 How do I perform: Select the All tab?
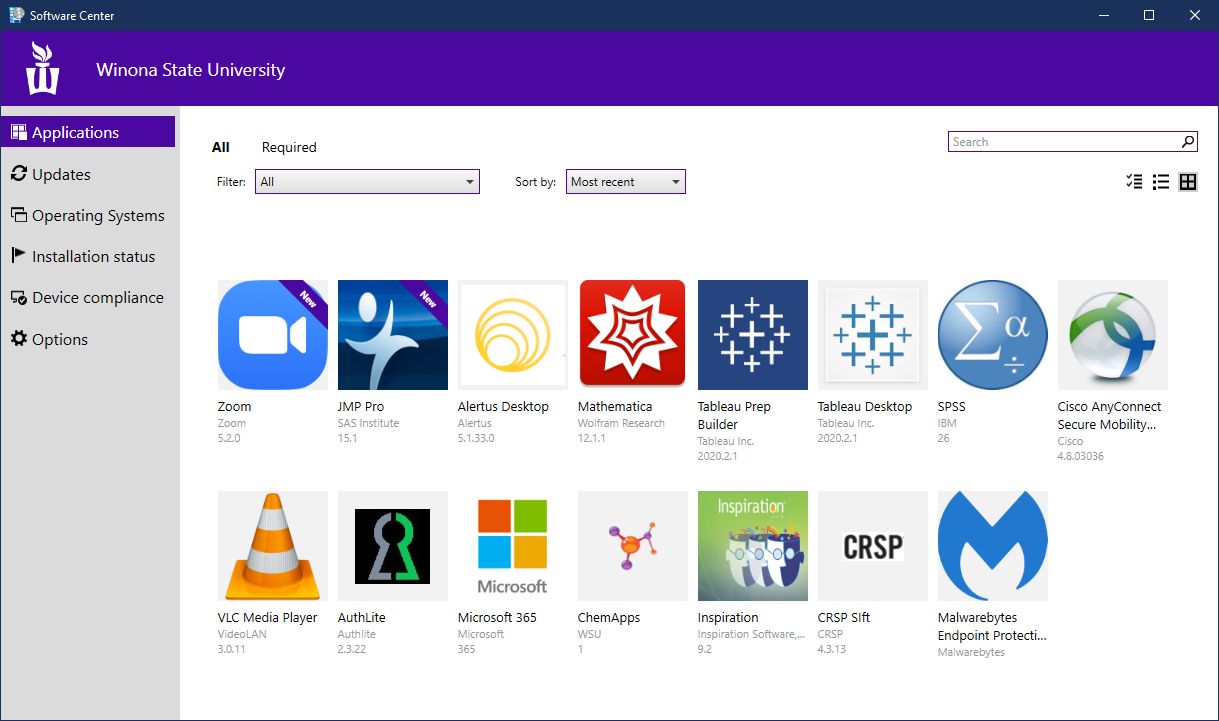pos(221,147)
